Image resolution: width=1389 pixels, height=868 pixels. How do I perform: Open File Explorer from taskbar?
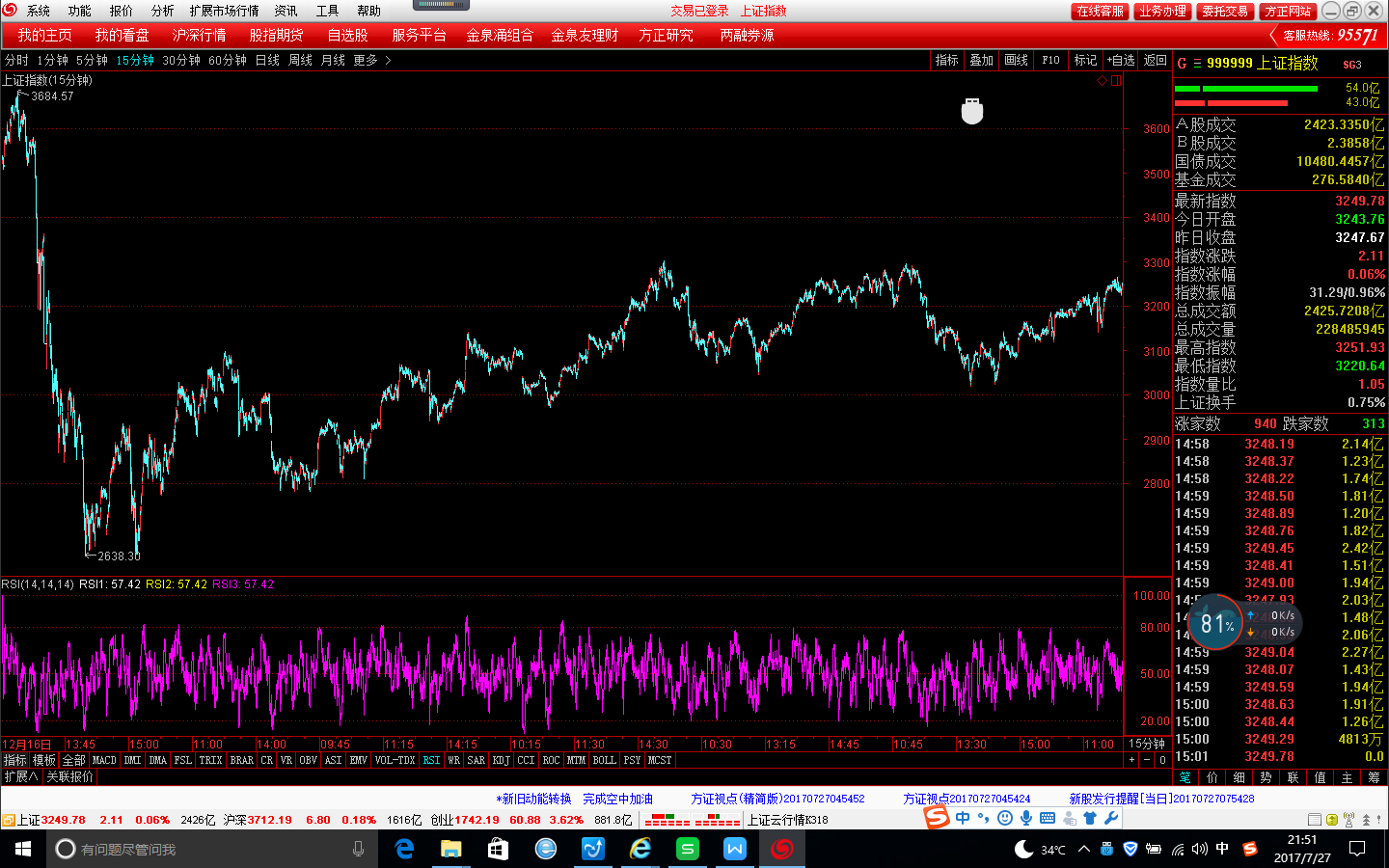point(451,849)
